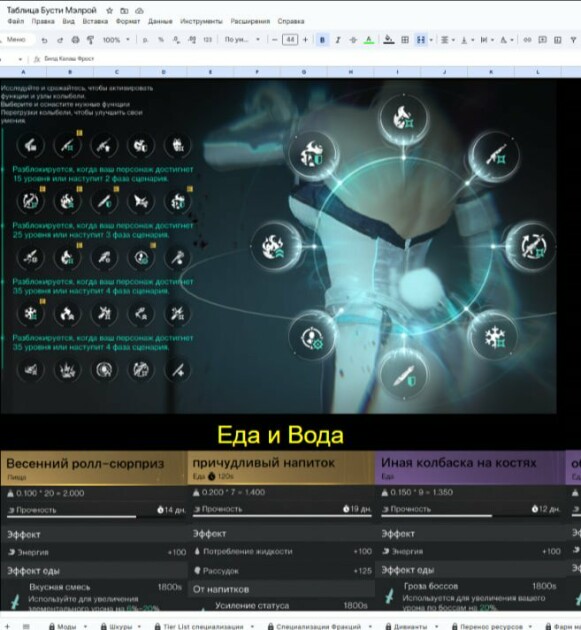Open the Справка menu
This screenshot has height=630, width=581.
(291, 21)
